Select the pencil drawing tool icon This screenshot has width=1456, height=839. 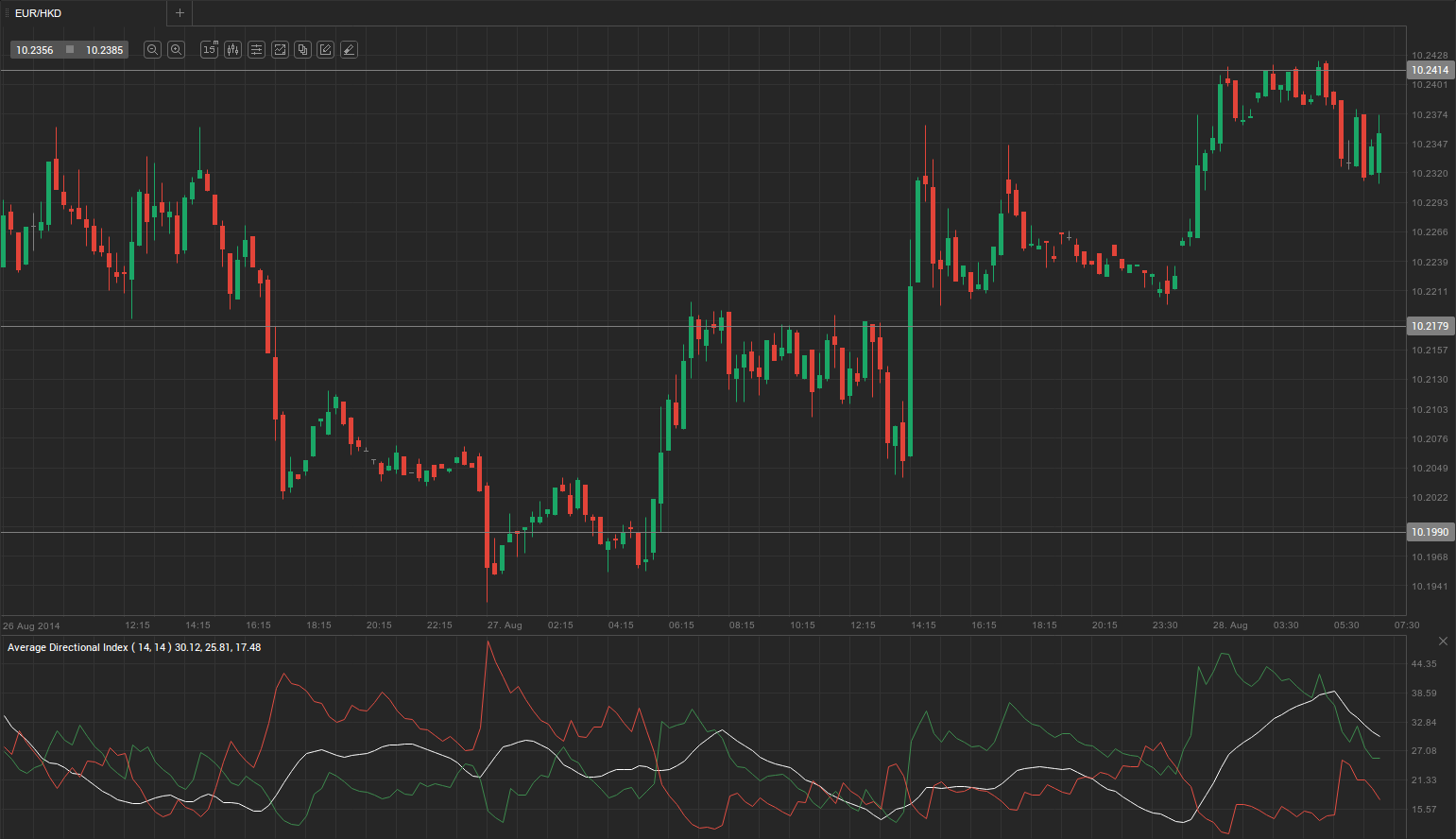[x=326, y=50]
